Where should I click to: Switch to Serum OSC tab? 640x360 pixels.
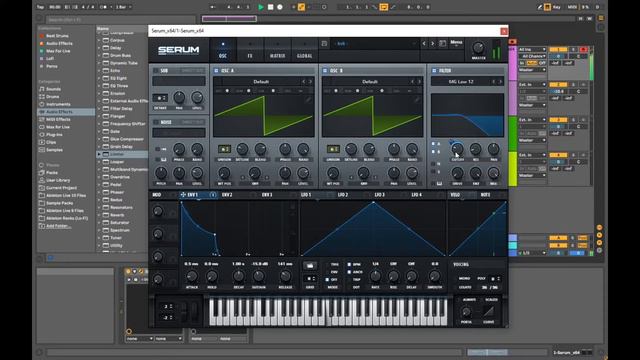[x=223, y=50]
